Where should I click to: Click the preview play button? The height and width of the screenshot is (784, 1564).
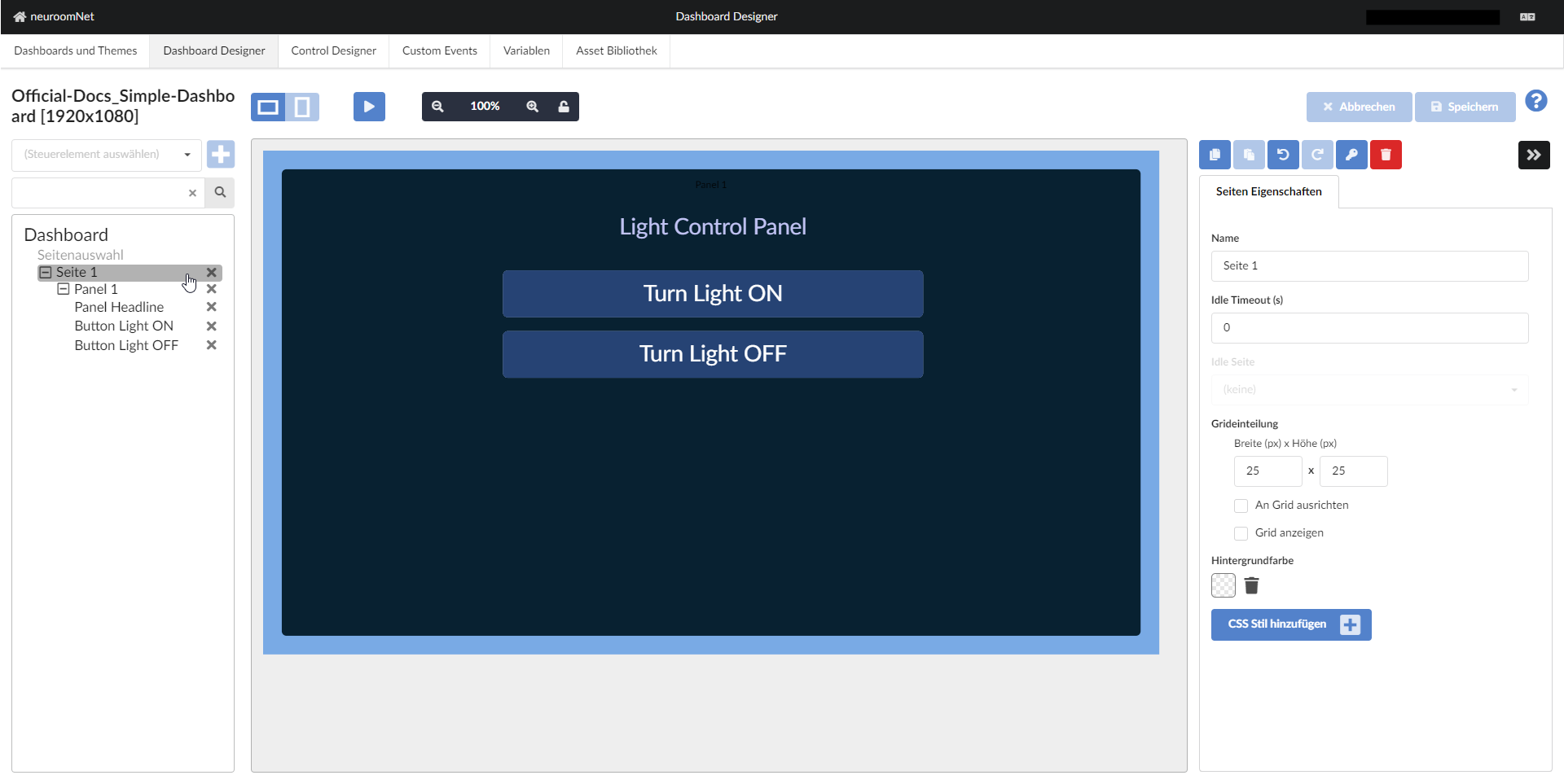(369, 107)
